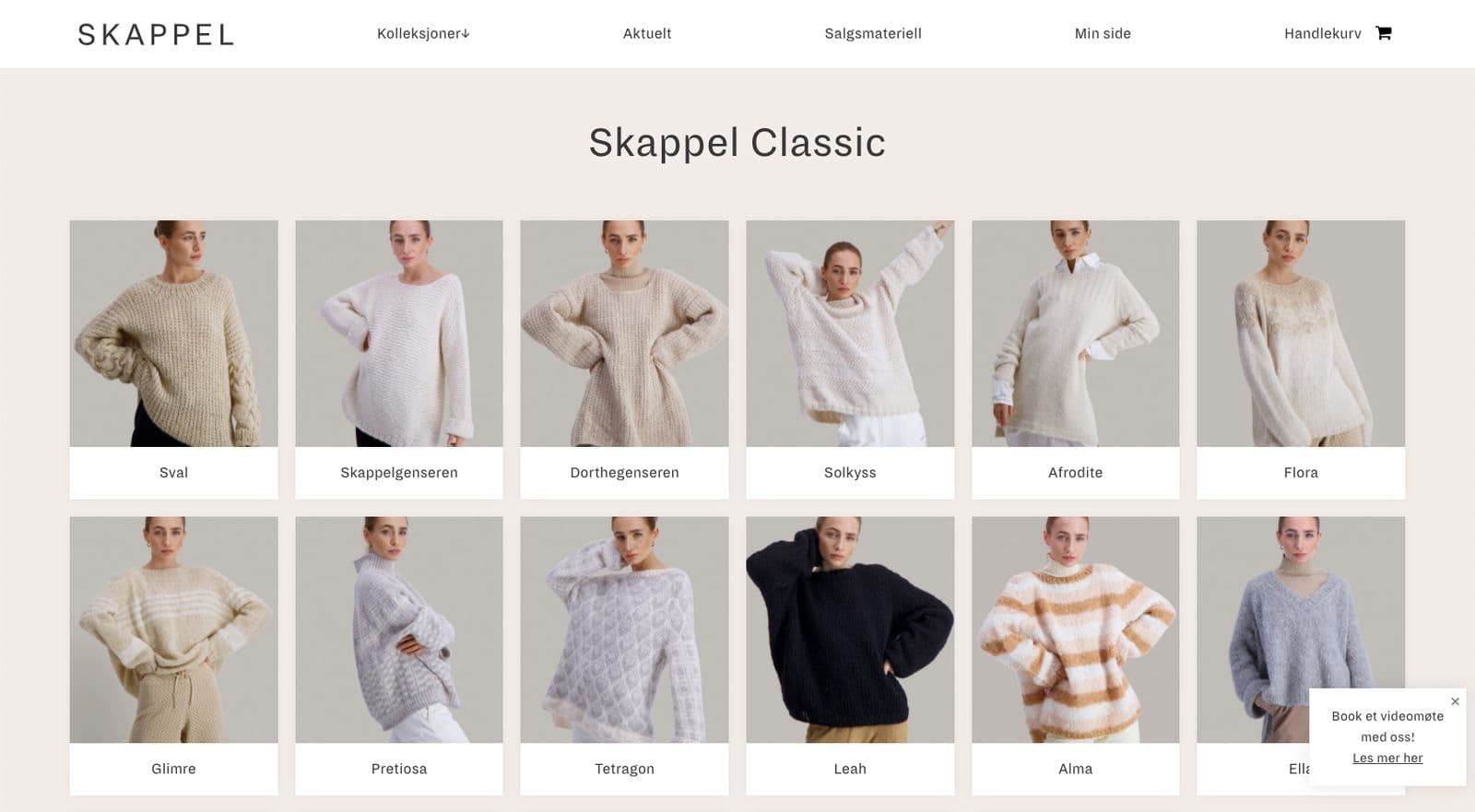
Task: Select the Skappelgenseren product image
Action: coord(399,334)
